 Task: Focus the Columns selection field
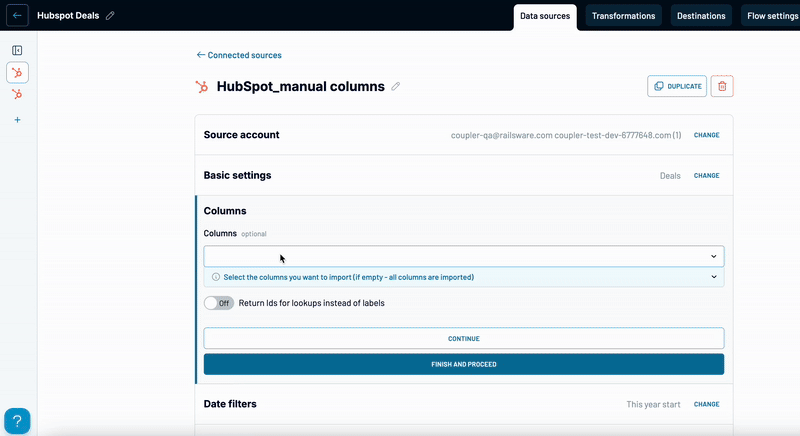(x=464, y=256)
